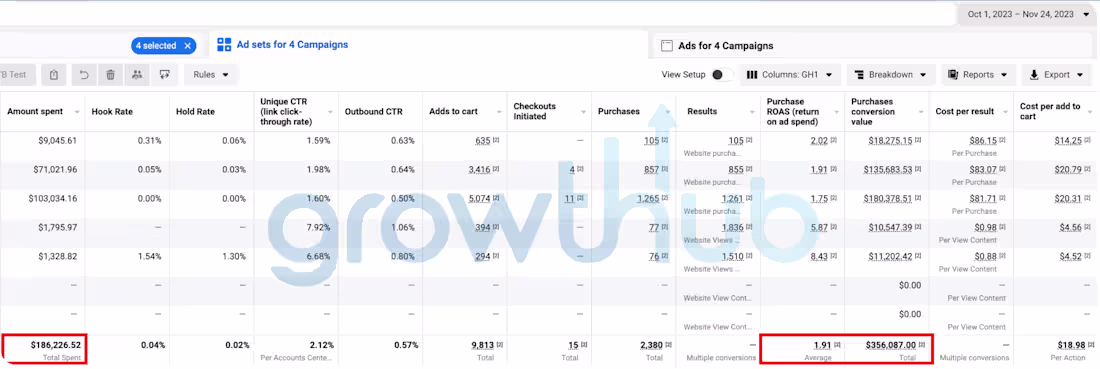
Task: Click the 3,416 adds to cart value
Action: click(479, 169)
